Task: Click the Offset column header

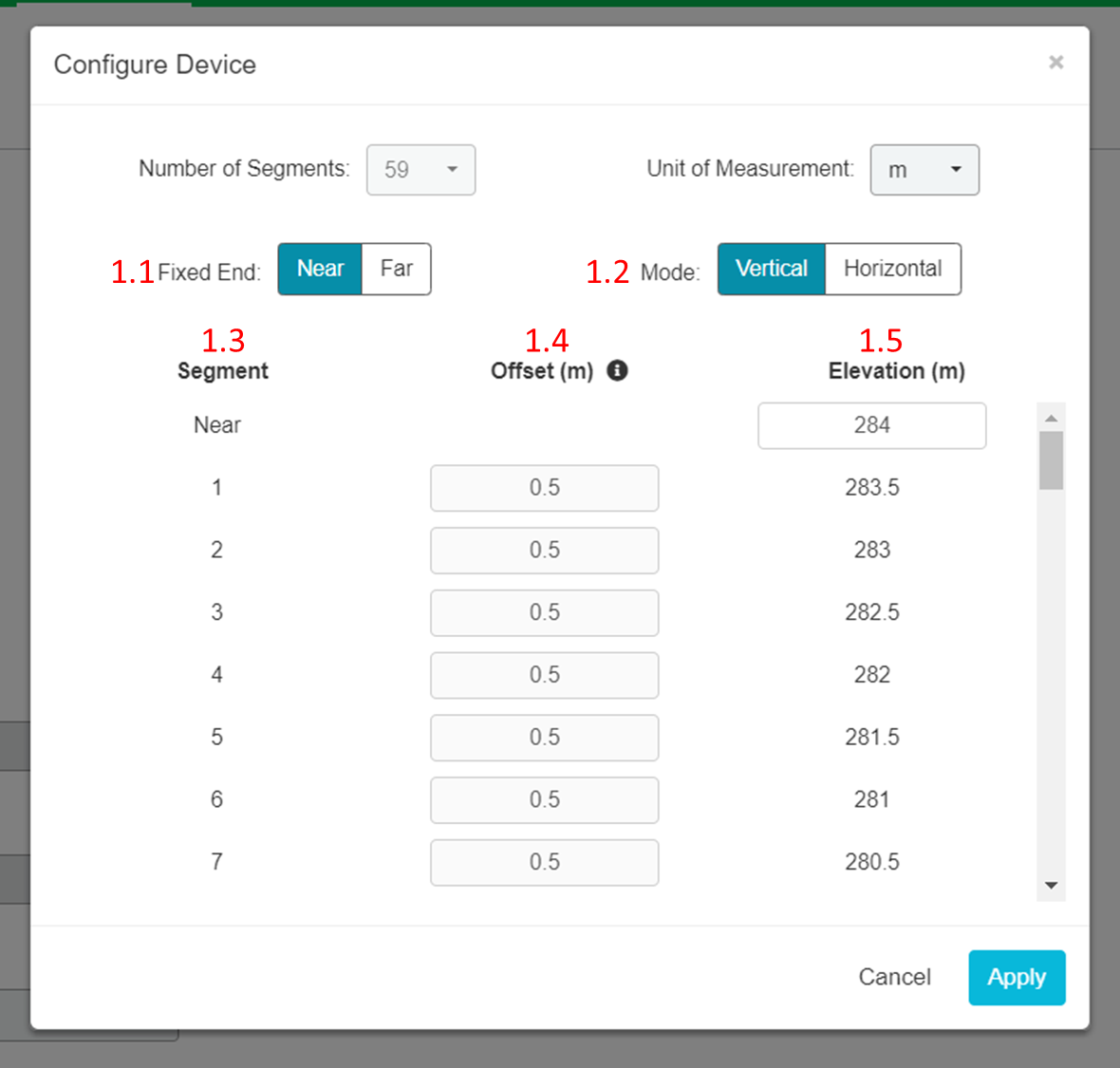Action: click(542, 370)
